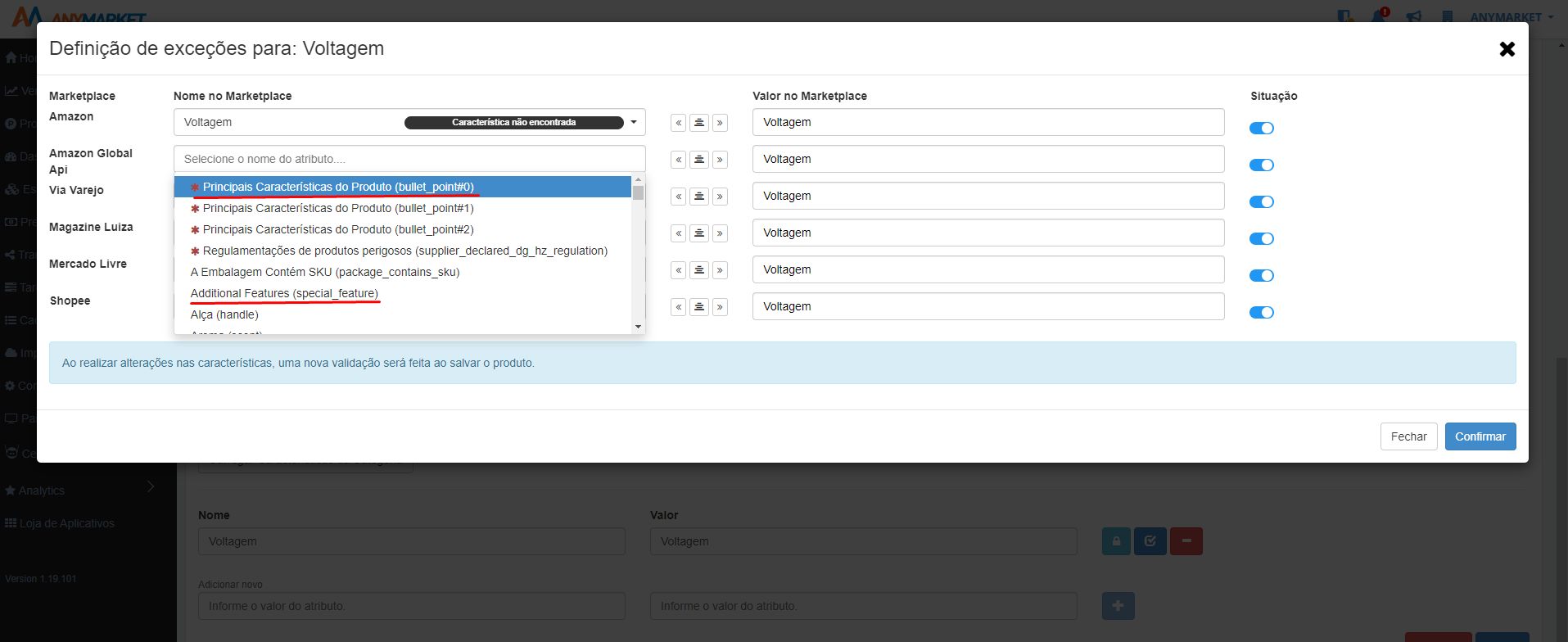Click the « button in the Amazon Global Api row
Image resolution: width=1568 pixels, height=642 pixels.
tap(678, 160)
